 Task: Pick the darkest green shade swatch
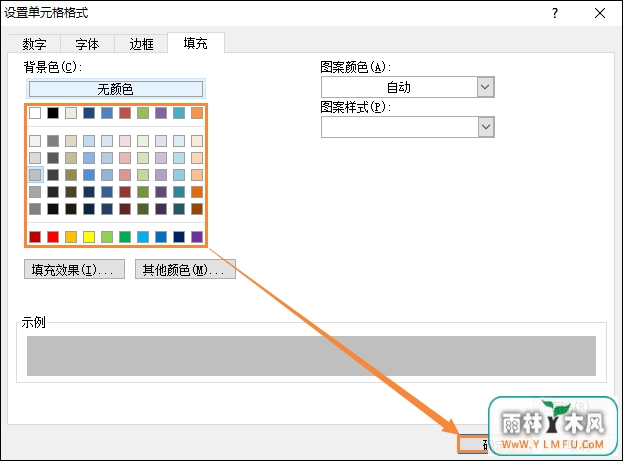coord(143,209)
